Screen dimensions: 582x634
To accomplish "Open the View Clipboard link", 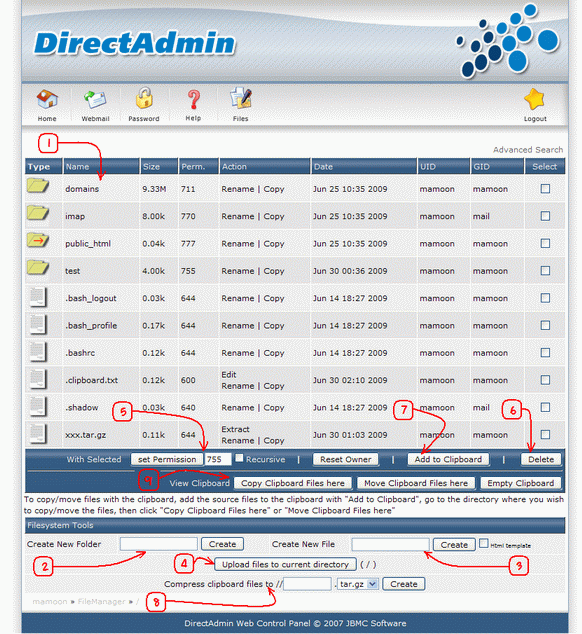I will [199, 483].
